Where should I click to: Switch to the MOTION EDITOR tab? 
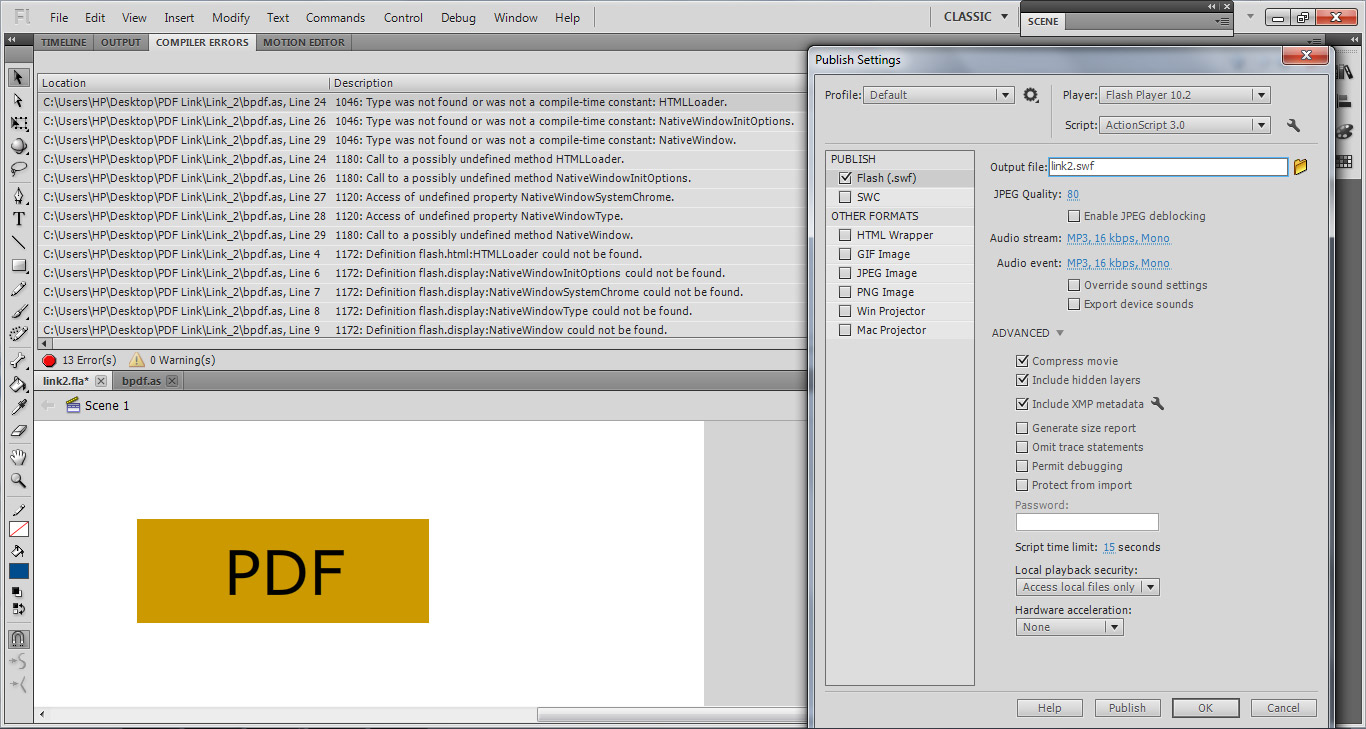(x=304, y=42)
